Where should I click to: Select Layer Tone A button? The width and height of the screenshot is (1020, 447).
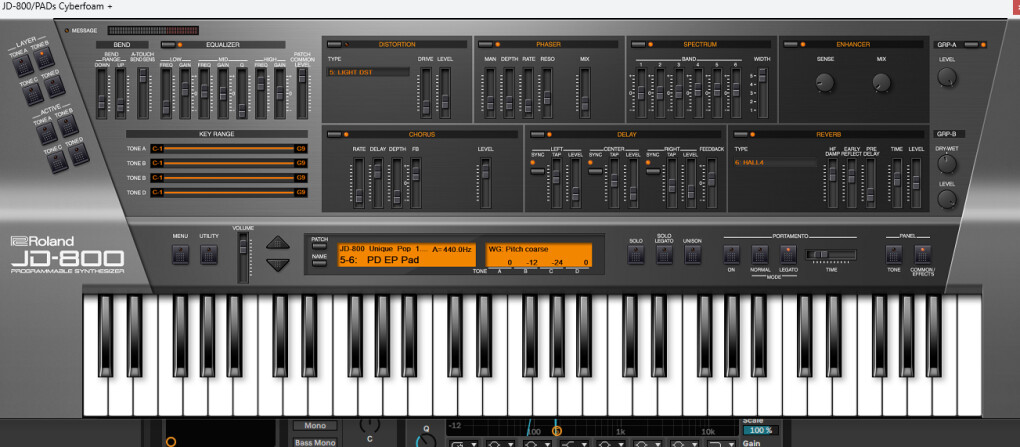21,66
